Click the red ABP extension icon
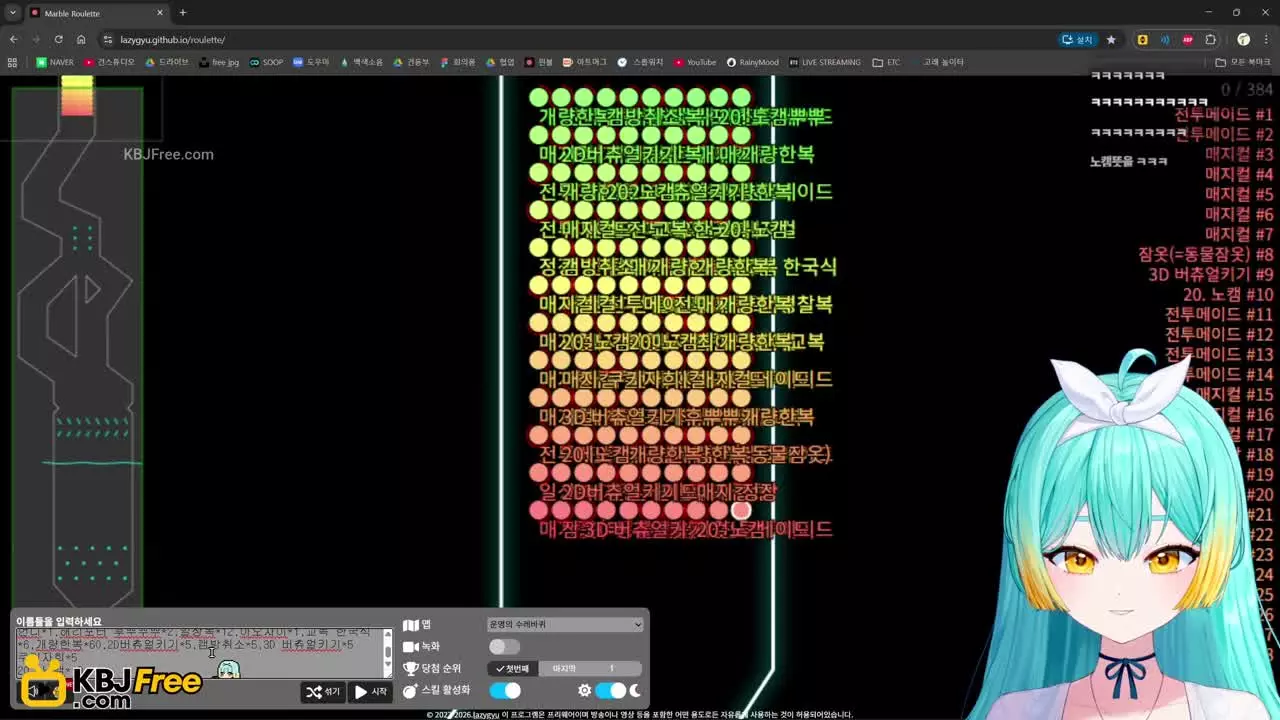This screenshot has width=1280, height=720. pos(1188,40)
